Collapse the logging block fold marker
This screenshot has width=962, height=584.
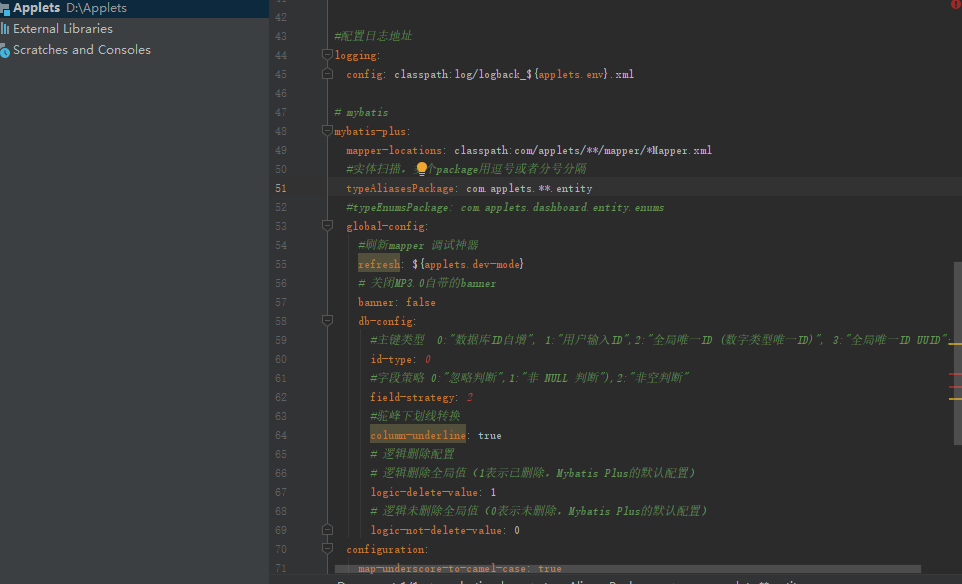point(327,55)
